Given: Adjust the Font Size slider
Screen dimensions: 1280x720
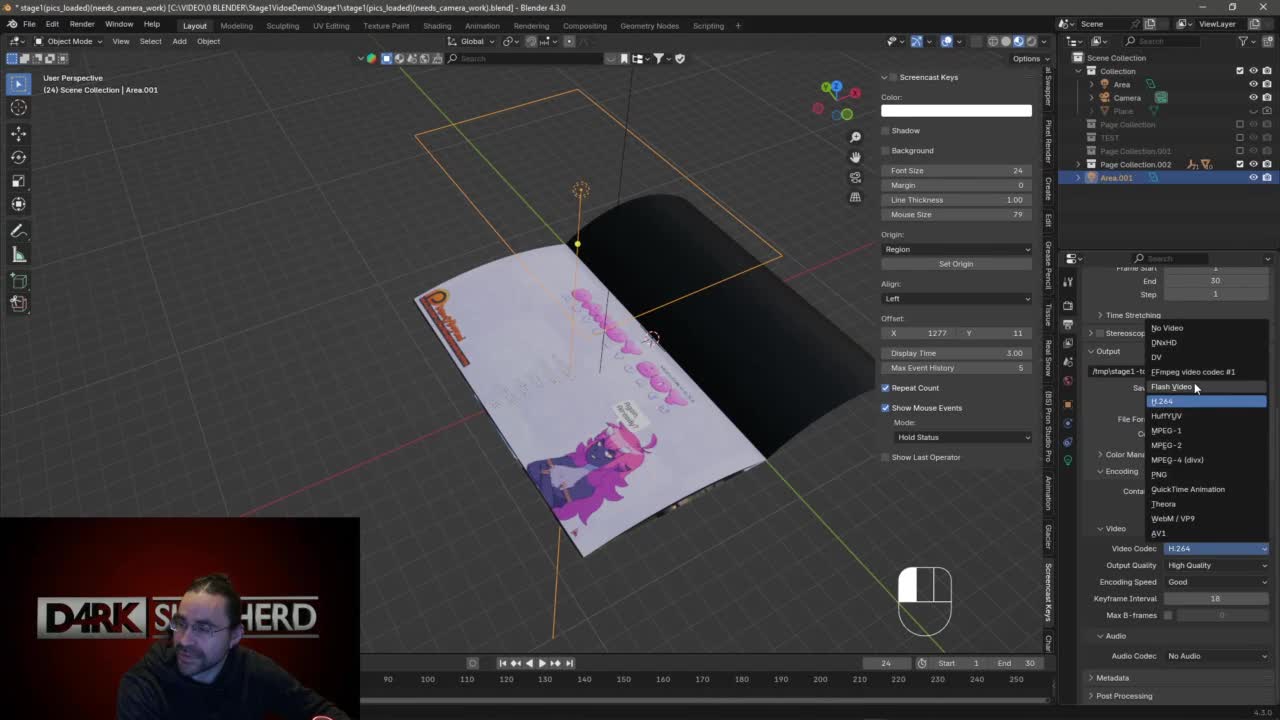Looking at the screenshot, I should coord(956,171).
